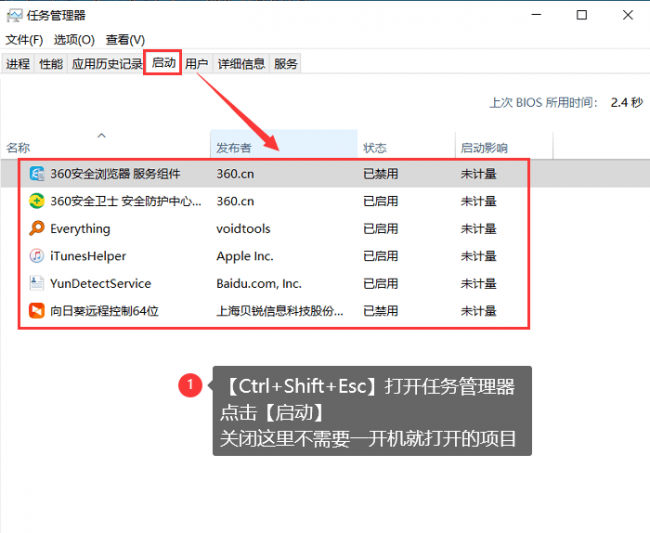Click publisher voidtools
650x533 pixels.
[243, 228]
